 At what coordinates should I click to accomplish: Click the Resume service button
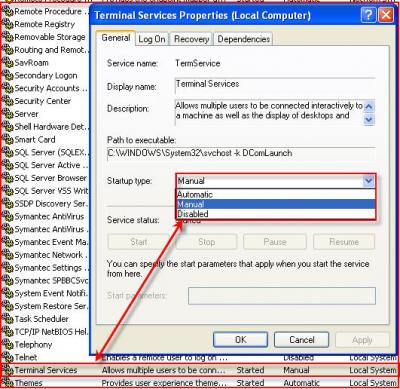tap(344, 242)
